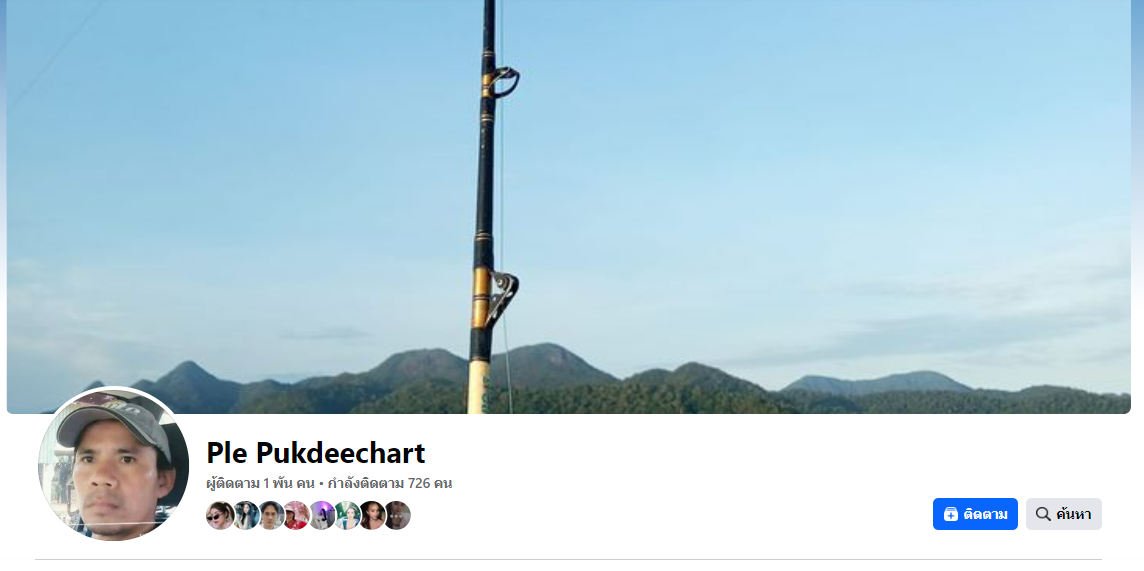Image resolution: width=1144 pixels, height=571 pixels.
Task: Click the magnifying glass search icon
Action: click(1043, 514)
